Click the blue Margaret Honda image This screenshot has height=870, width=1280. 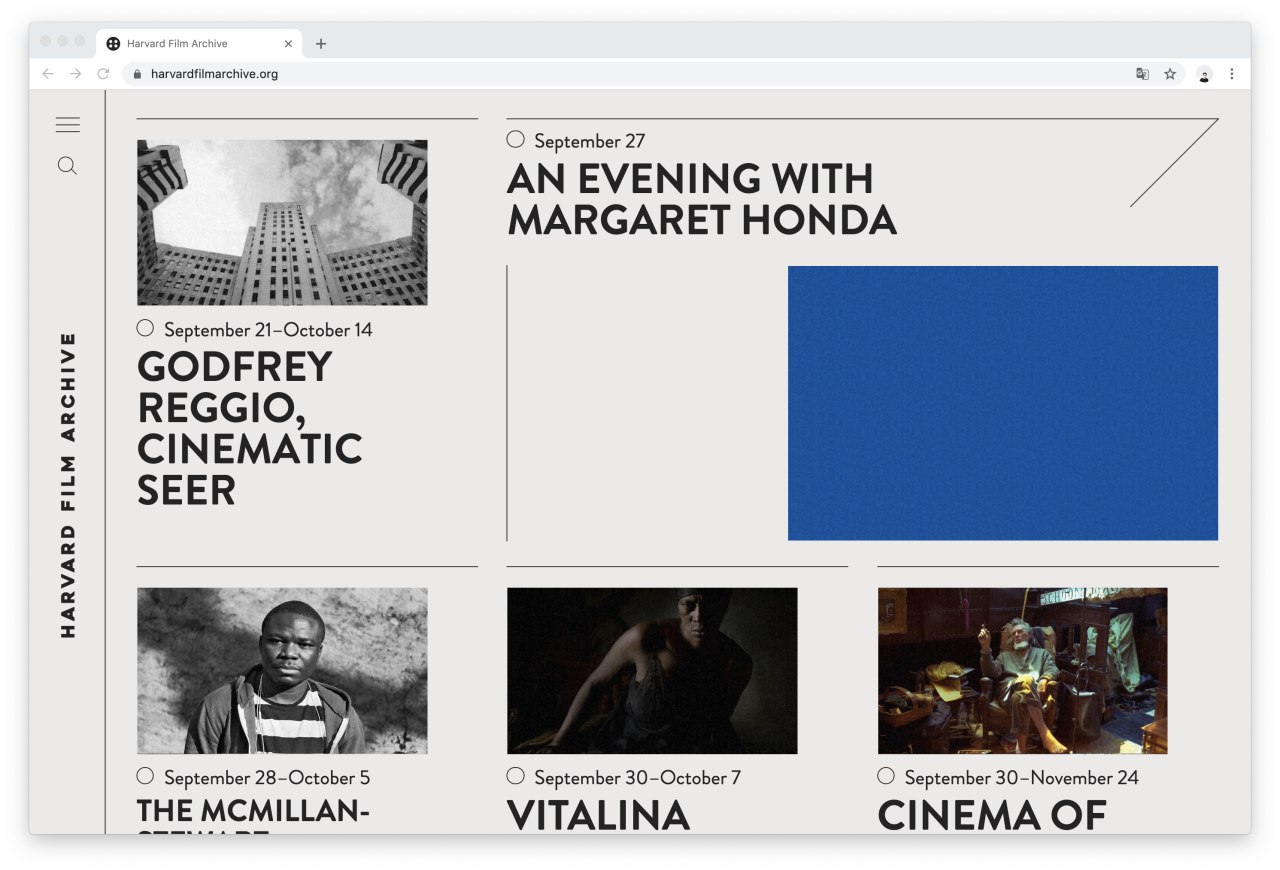tap(1003, 403)
